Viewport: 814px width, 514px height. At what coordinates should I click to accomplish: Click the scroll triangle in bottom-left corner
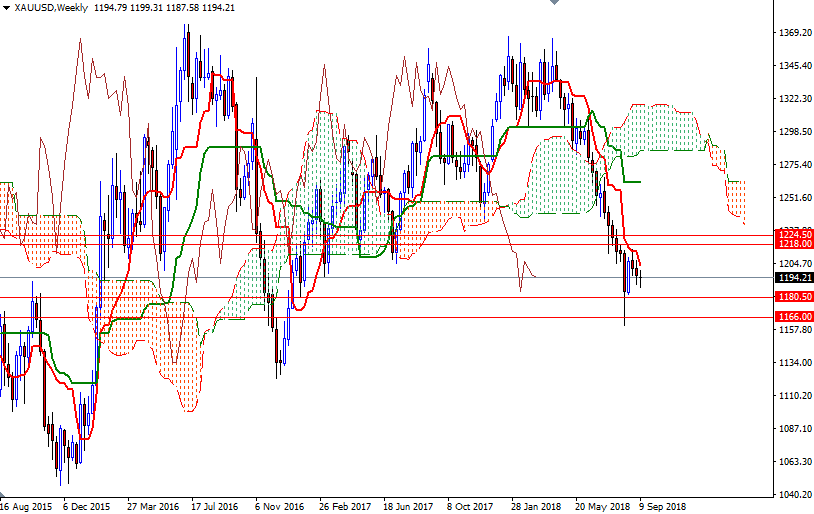coord(4,495)
